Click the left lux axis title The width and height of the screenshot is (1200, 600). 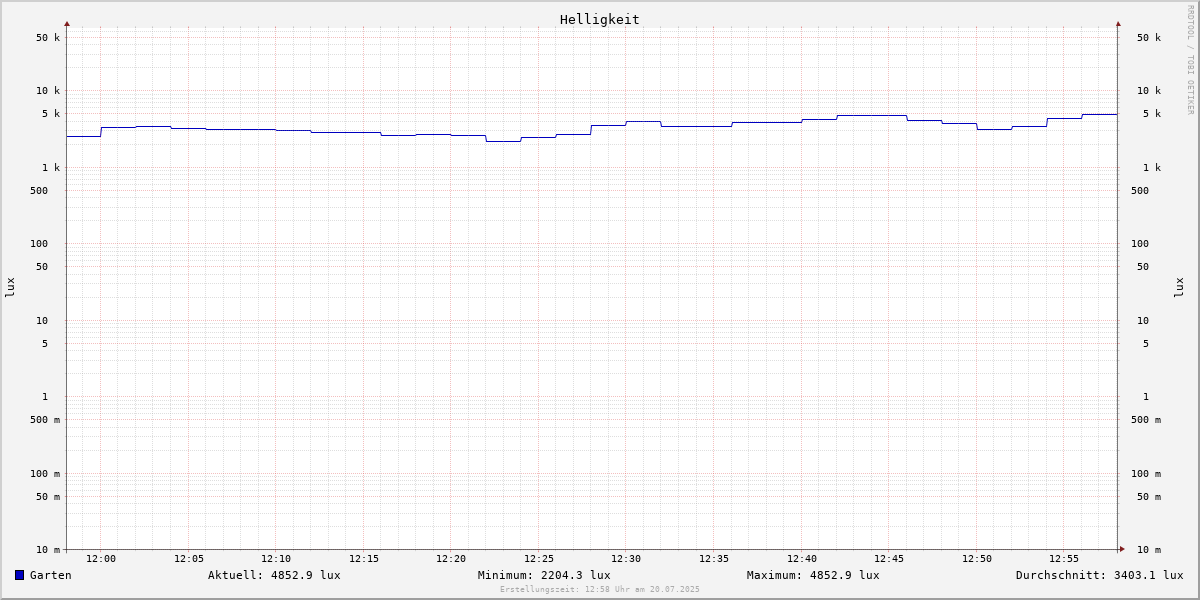tap(10, 287)
